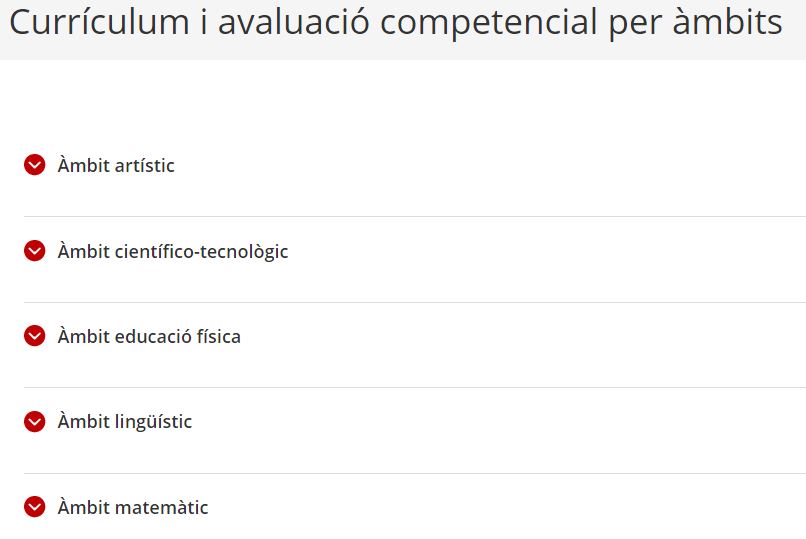Hit the red chevron next to Àmbit educació física

click(x=35, y=336)
